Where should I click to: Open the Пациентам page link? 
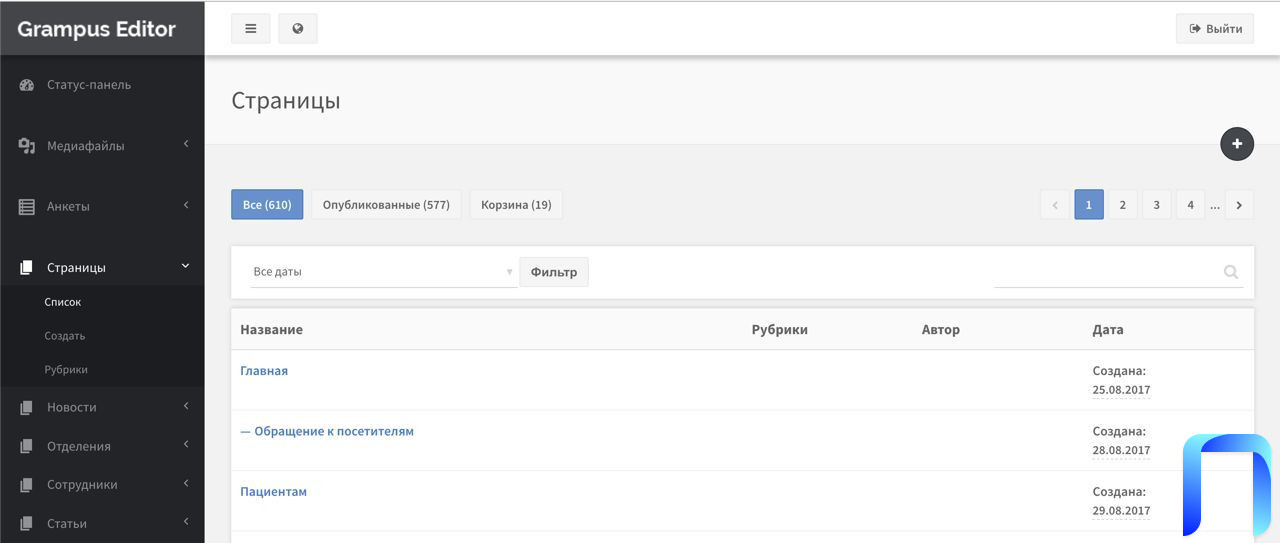[x=273, y=492]
